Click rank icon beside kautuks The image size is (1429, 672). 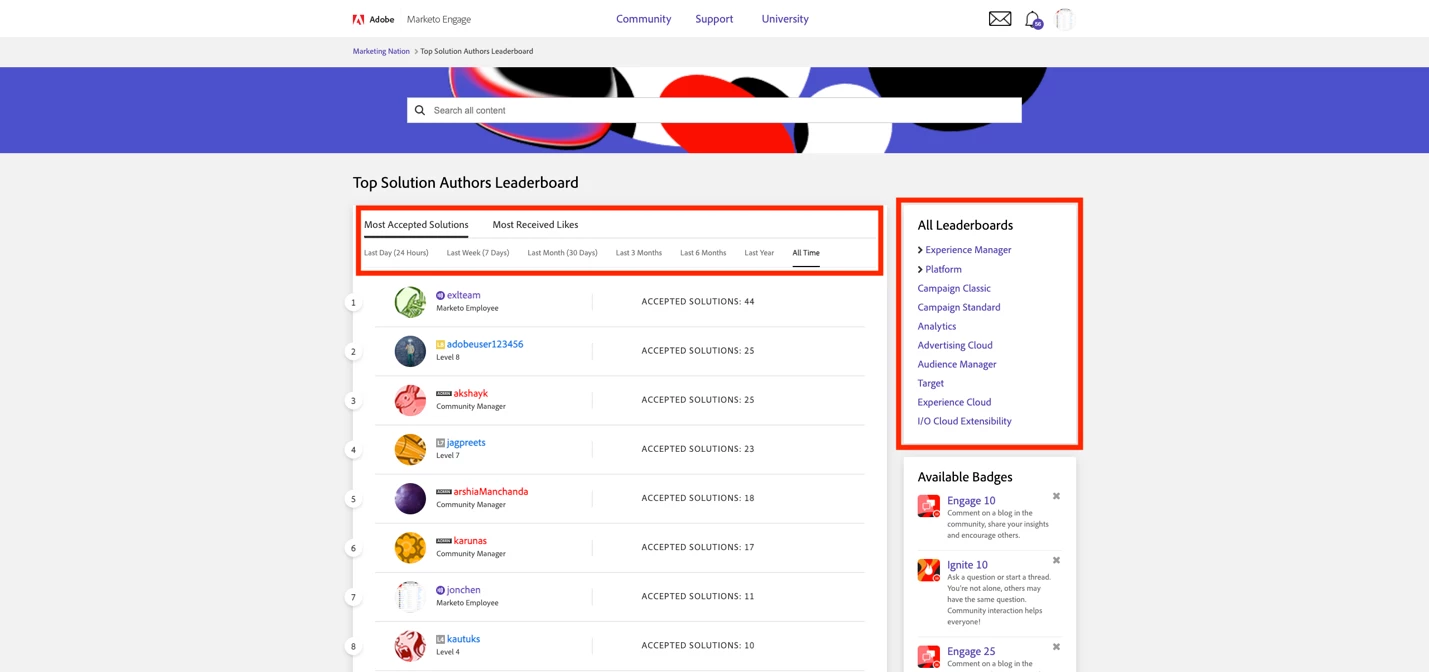coord(440,640)
